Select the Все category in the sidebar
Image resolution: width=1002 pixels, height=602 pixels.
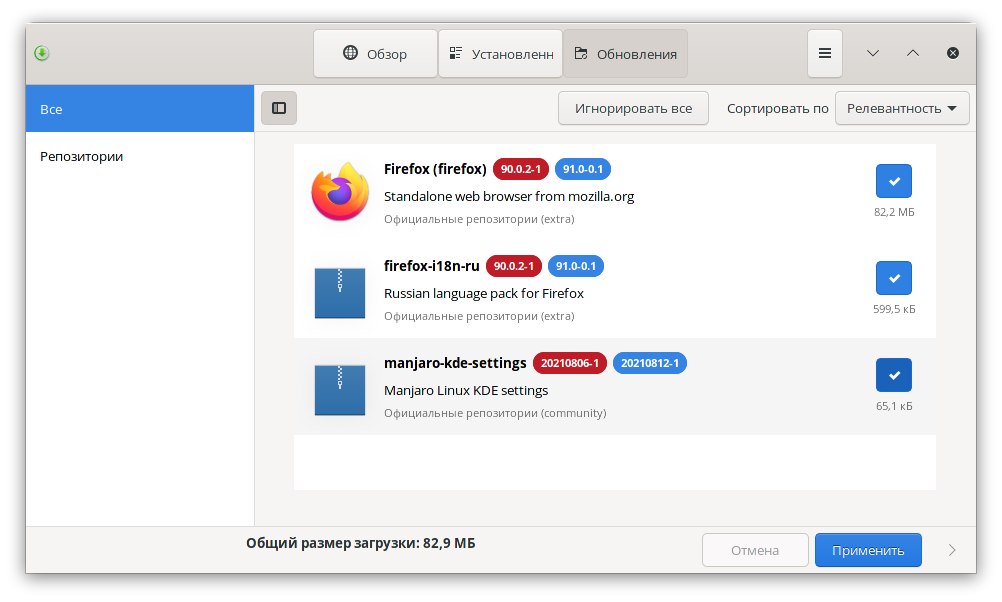140,109
